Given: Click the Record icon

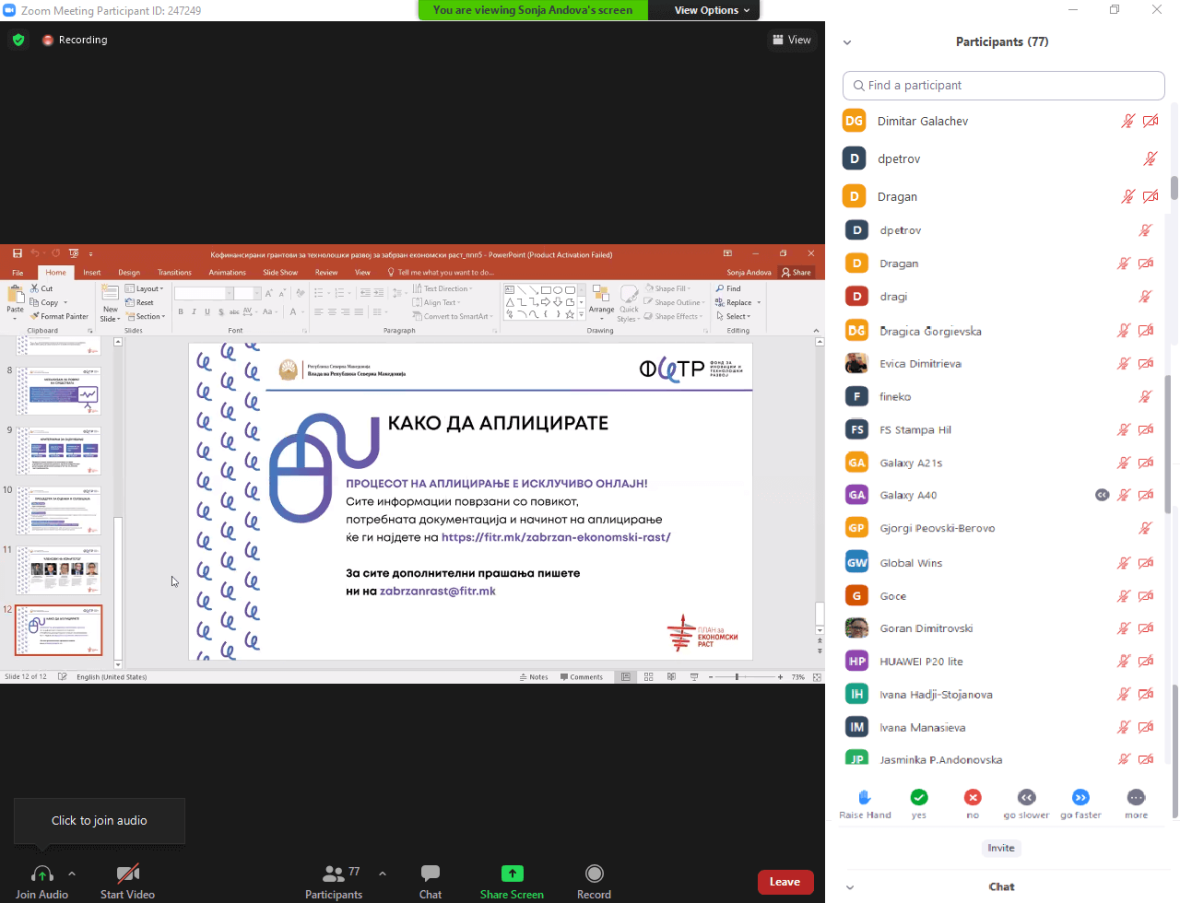Looking at the screenshot, I should point(595,873).
